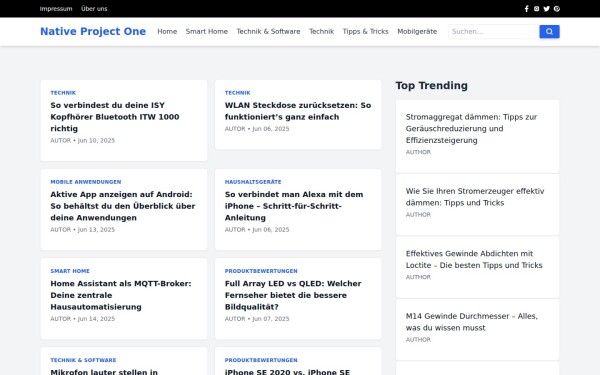Open the Facebook social icon
Screen dimensions: 600x375
pyautogui.click(x=527, y=9)
